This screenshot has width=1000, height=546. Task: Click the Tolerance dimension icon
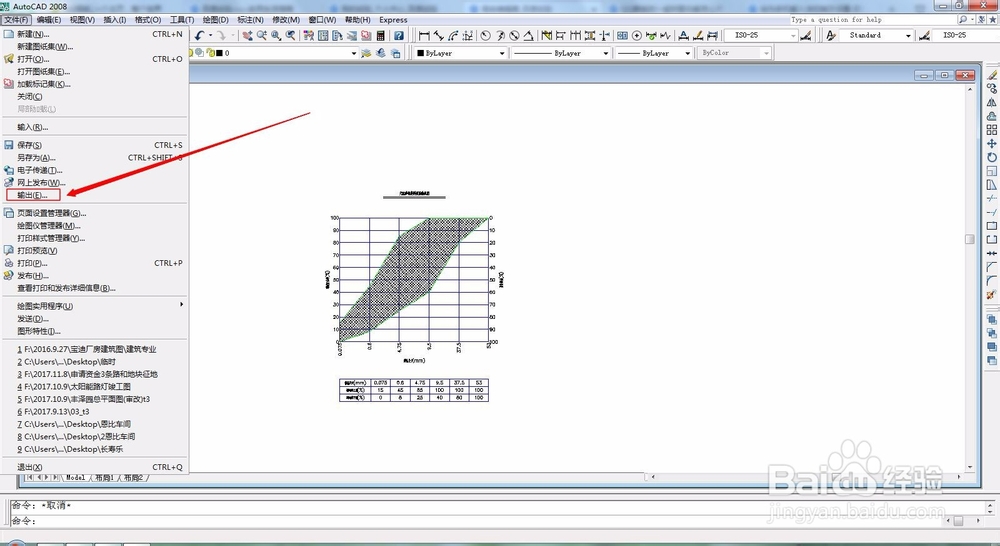pyautogui.click(x=622, y=36)
